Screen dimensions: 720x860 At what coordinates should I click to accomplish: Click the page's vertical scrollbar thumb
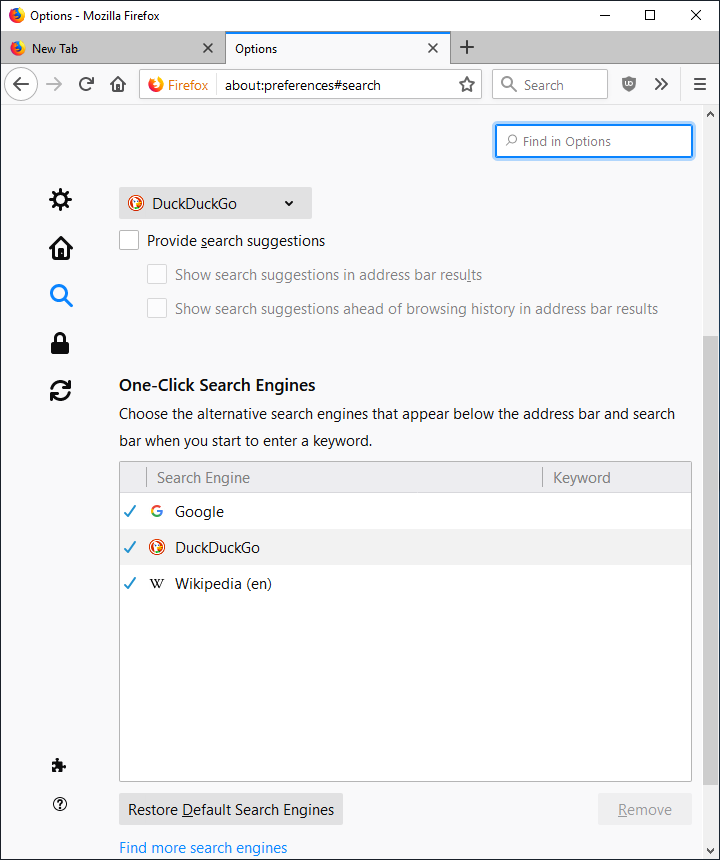click(x=711, y=559)
